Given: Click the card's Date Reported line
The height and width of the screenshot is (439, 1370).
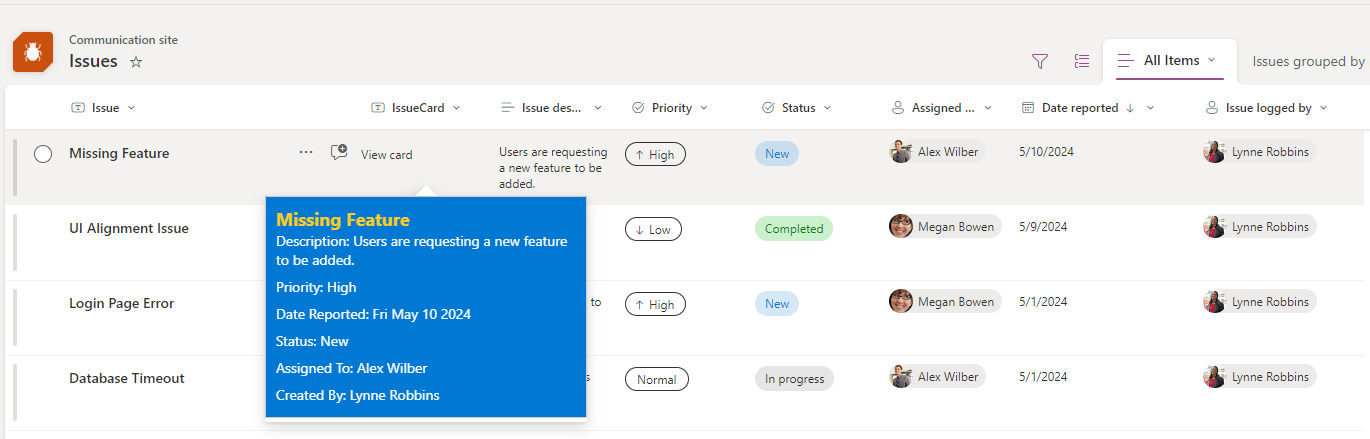Looking at the screenshot, I should tap(374, 314).
